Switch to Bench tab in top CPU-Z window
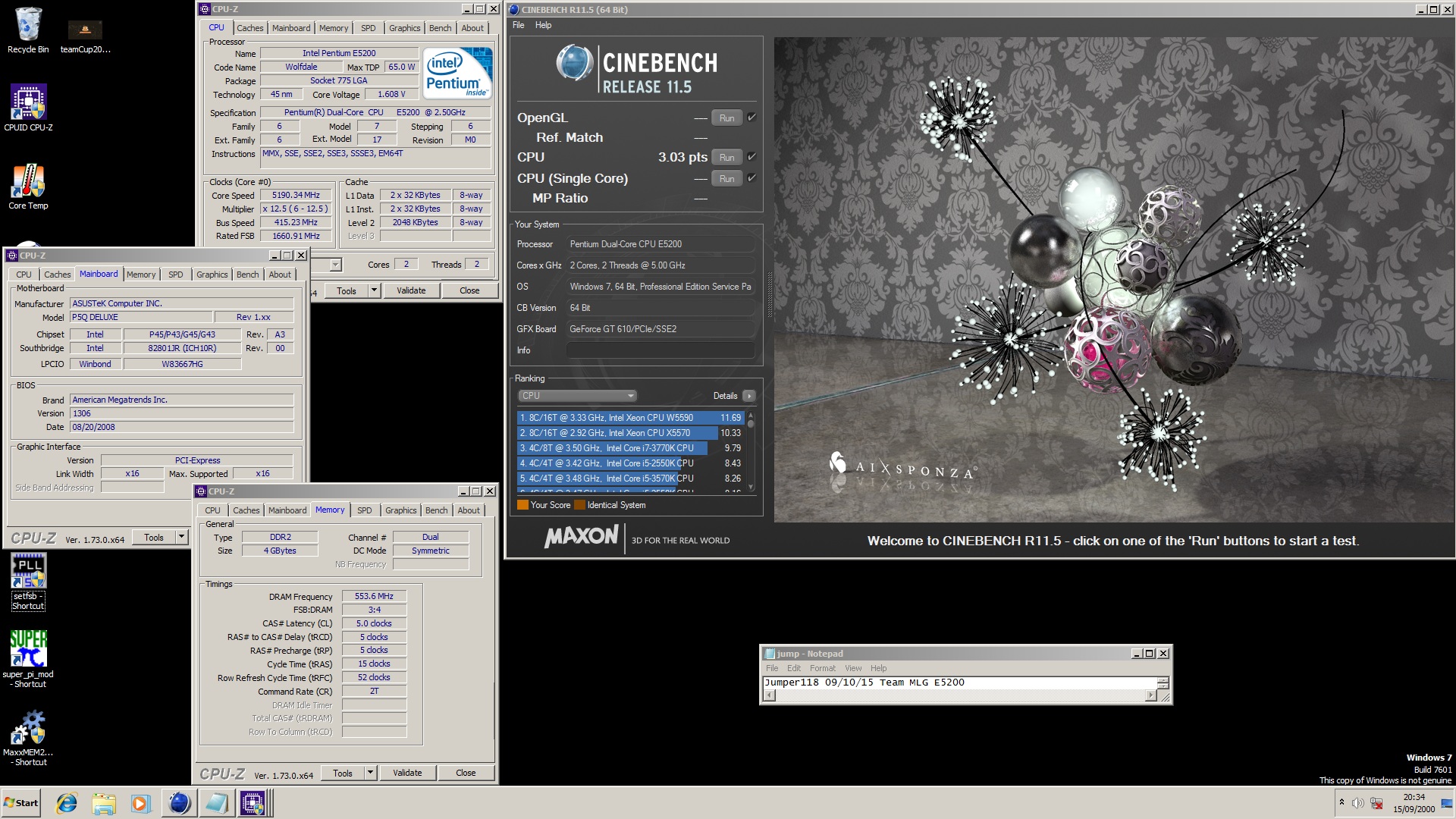Viewport: 1456px width, 819px height. [440, 28]
